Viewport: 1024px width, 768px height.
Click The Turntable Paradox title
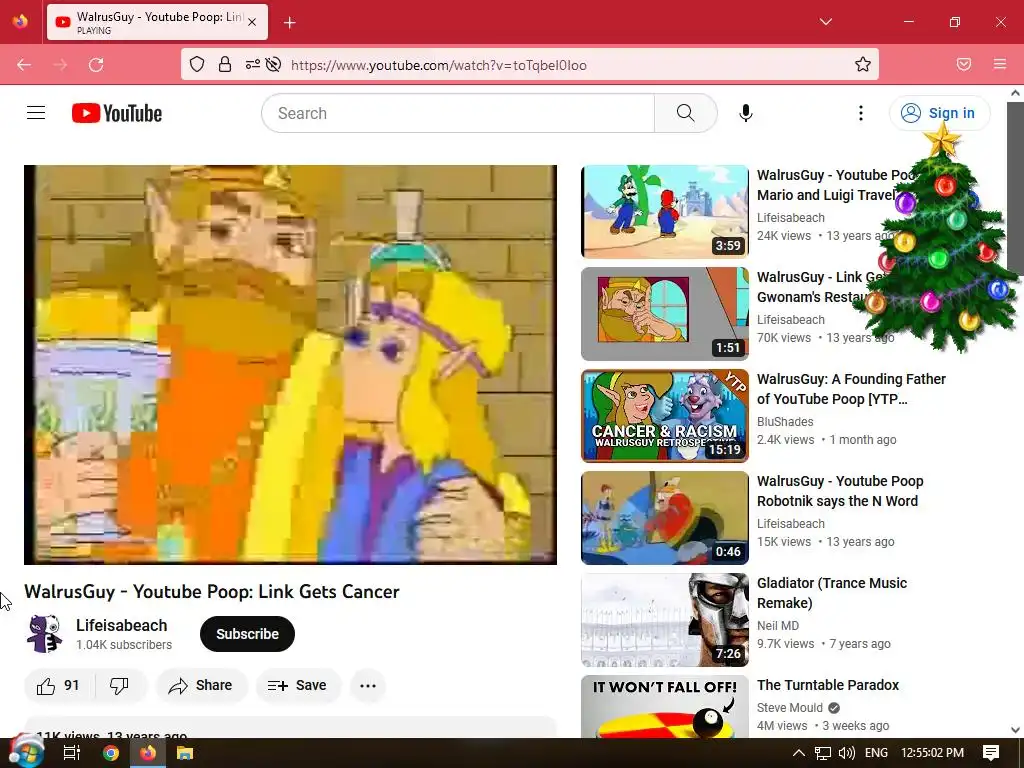point(827,685)
